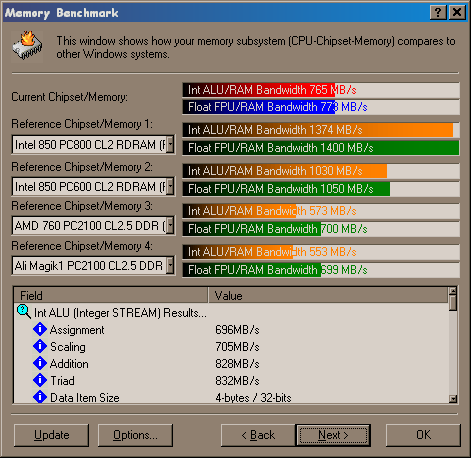Select the Scaling row text
The height and width of the screenshot is (458, 471).
point(68,347)
